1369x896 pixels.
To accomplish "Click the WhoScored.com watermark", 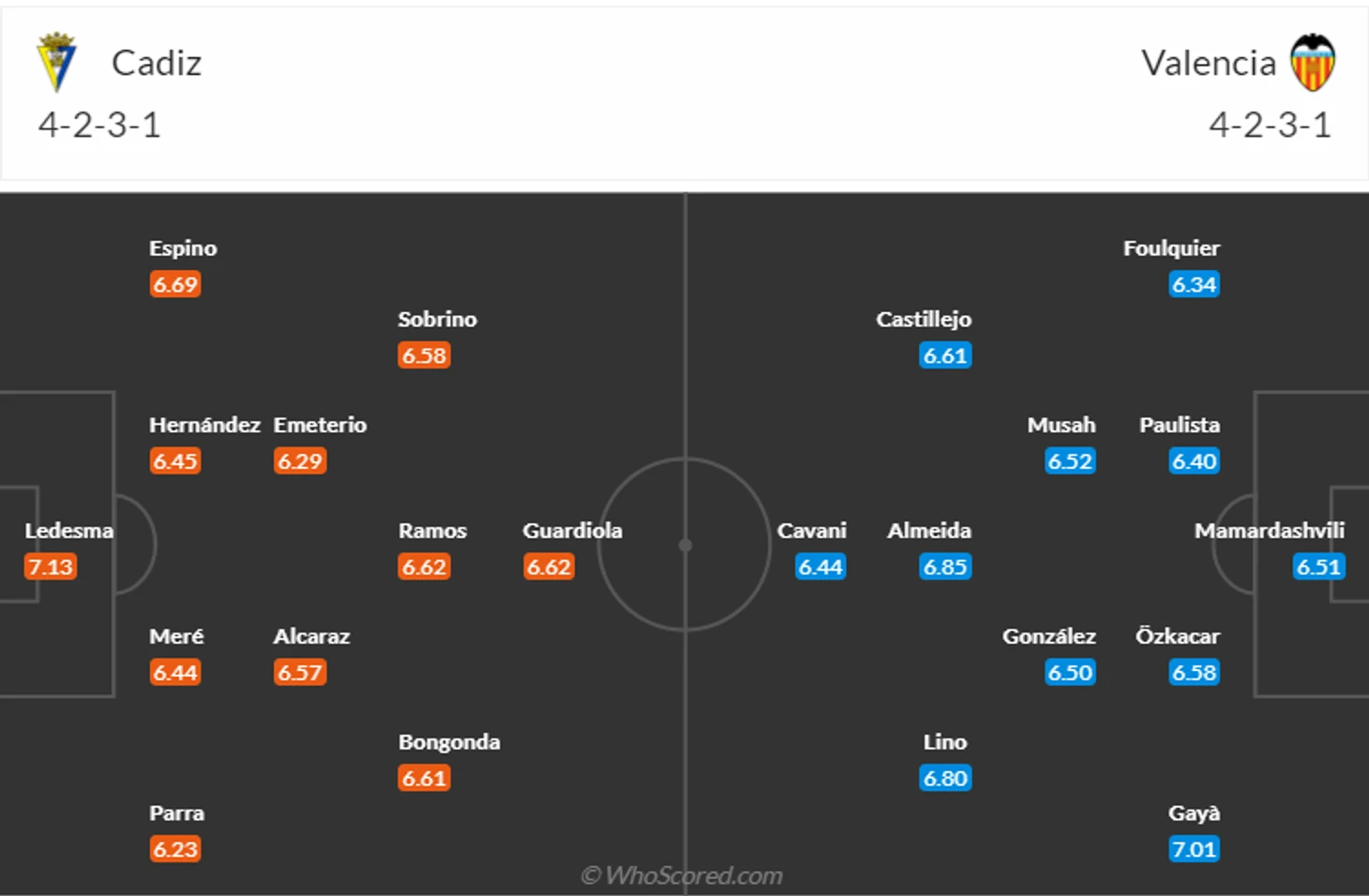I will click(682, 875).
